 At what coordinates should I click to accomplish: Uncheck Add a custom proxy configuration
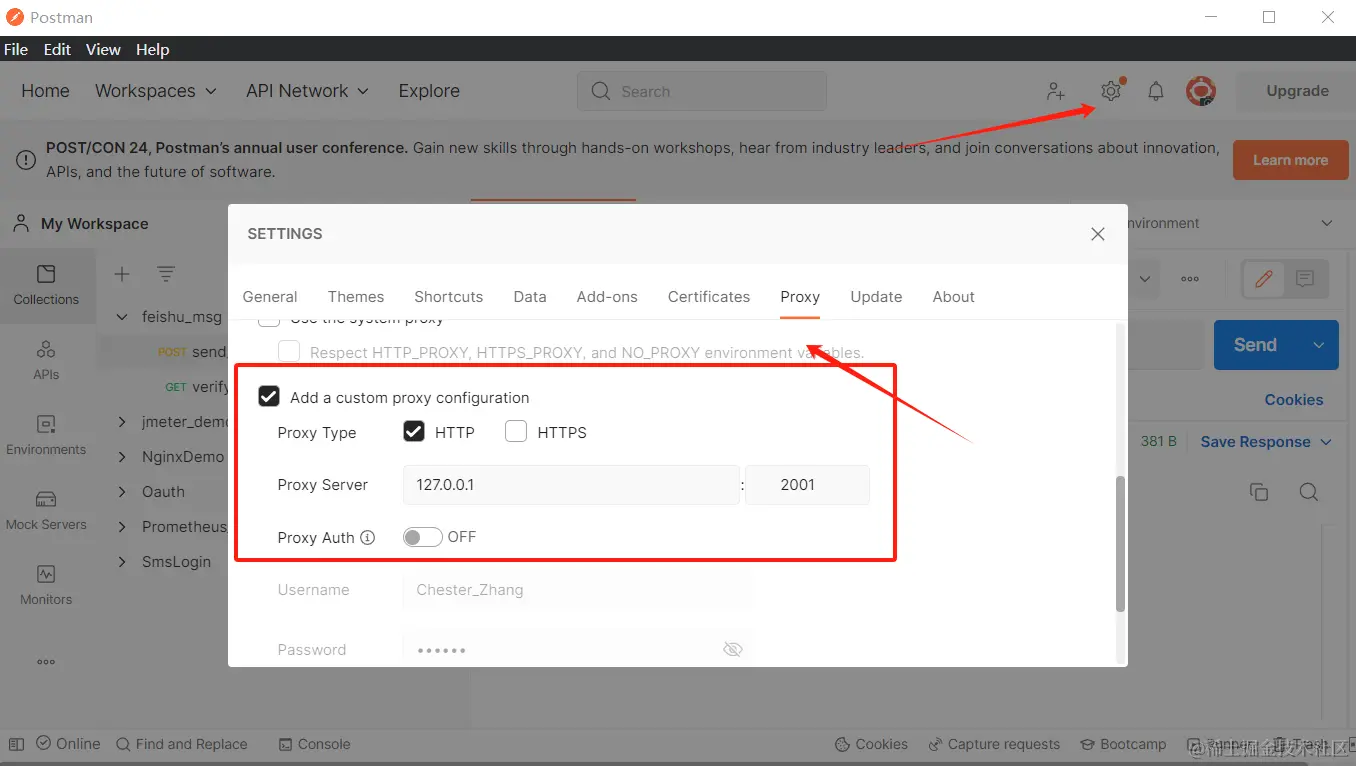click(269, 397)
